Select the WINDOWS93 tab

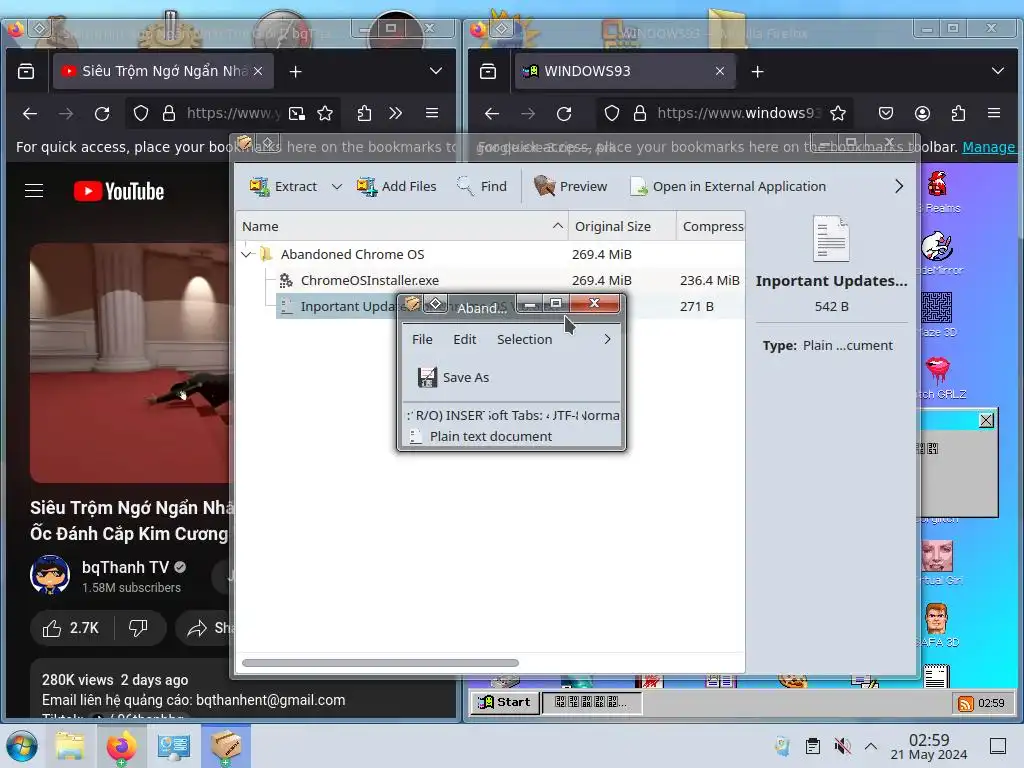point(626,71)
